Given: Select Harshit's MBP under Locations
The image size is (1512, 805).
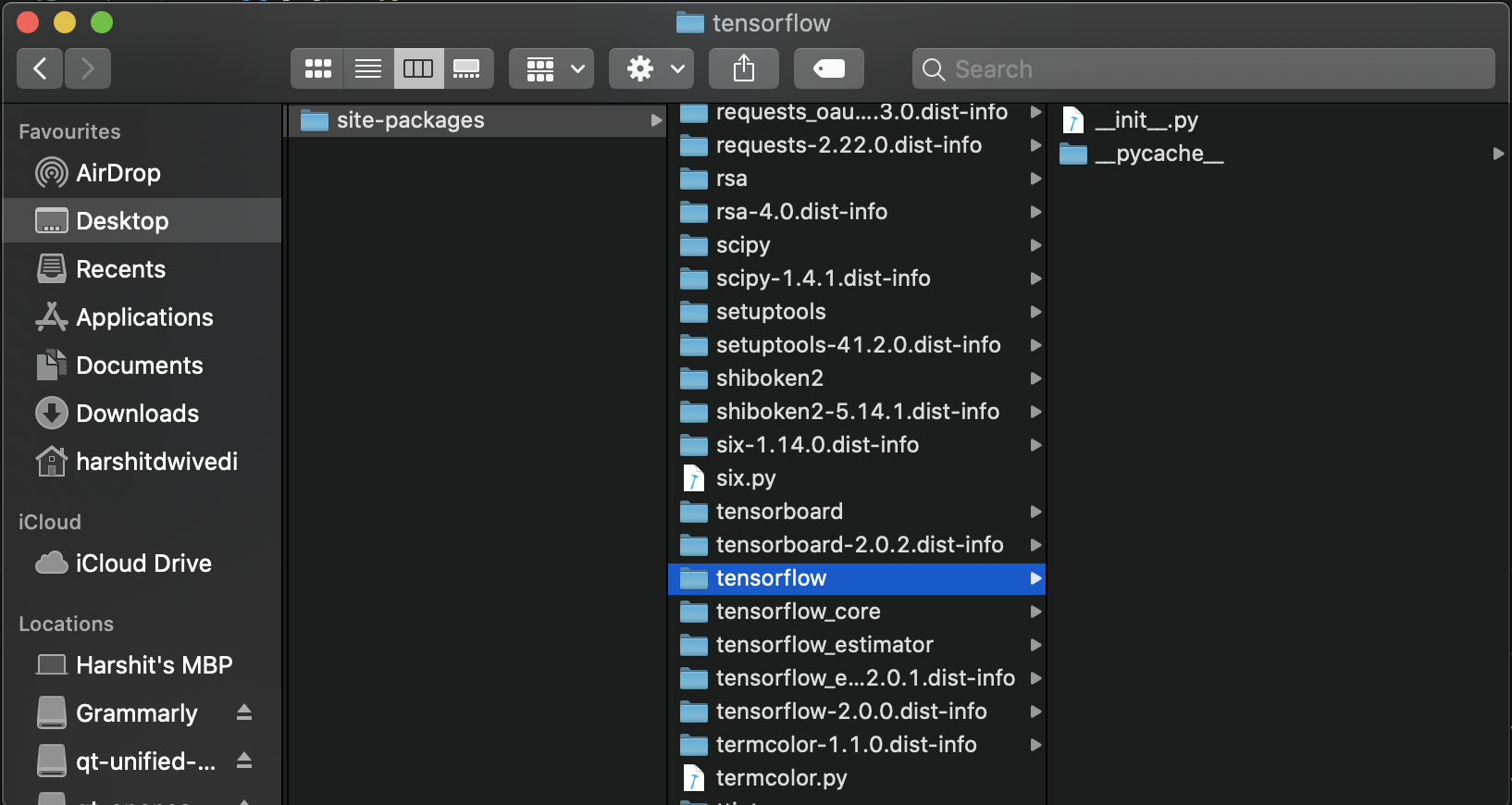Looking at the screenshot, I should pos(142,665).
